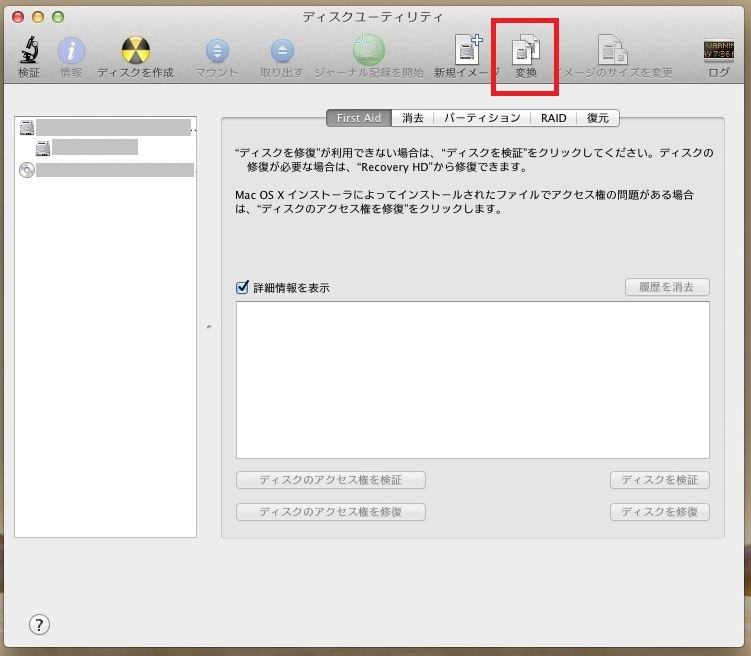Click the 取り出す eject icon

tap(282, 51)
